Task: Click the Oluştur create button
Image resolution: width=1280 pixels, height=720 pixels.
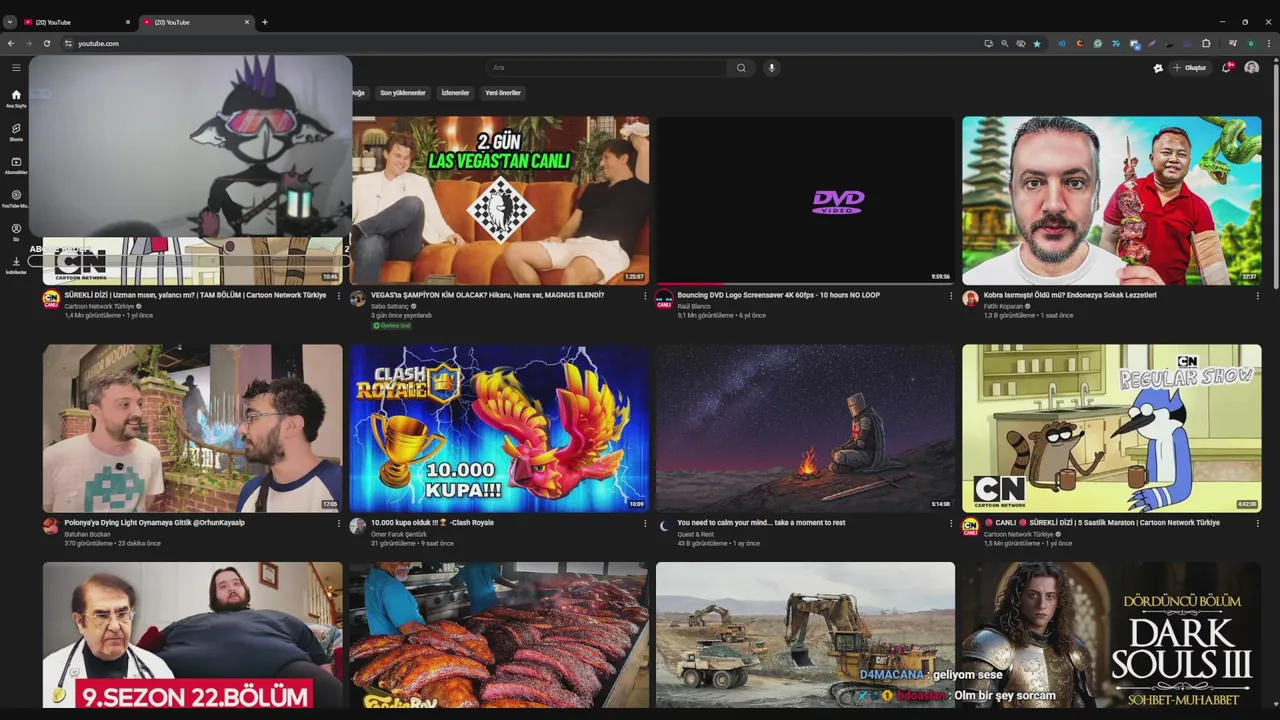Action: (1190, 68)
